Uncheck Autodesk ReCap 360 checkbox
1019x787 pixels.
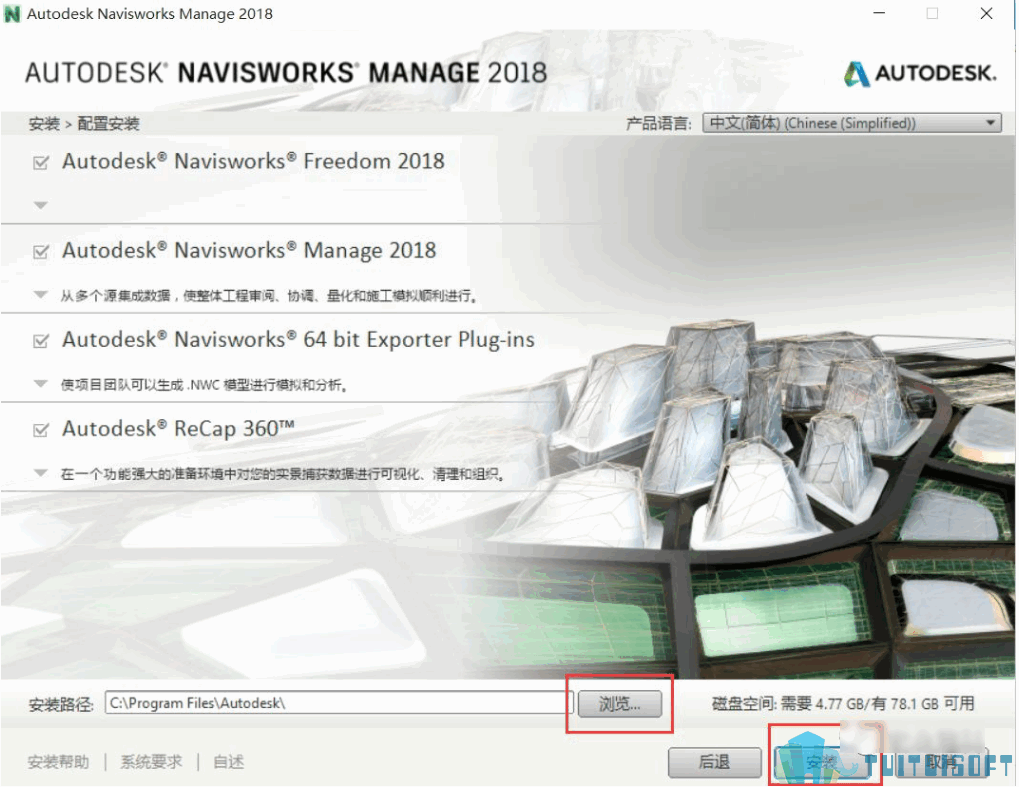pyautogui.click(x=41, y=430)
